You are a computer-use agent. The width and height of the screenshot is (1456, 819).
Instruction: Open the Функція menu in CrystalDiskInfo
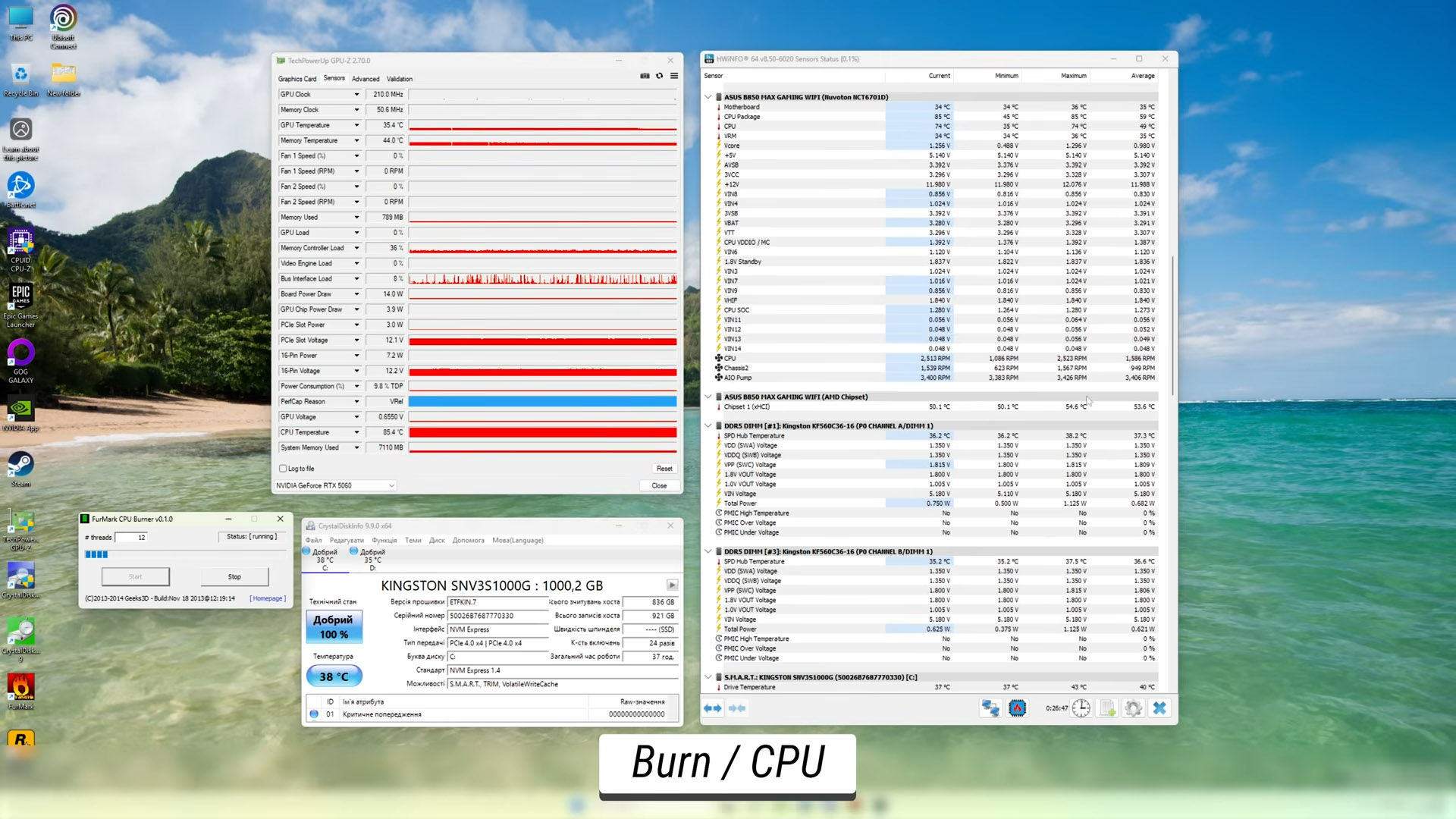384,541
